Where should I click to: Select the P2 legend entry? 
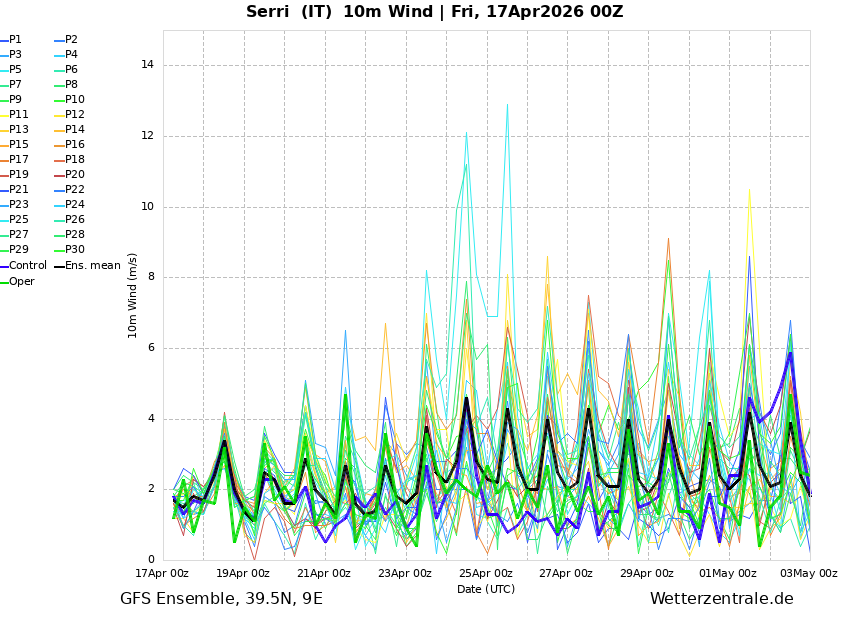[71, 40]
